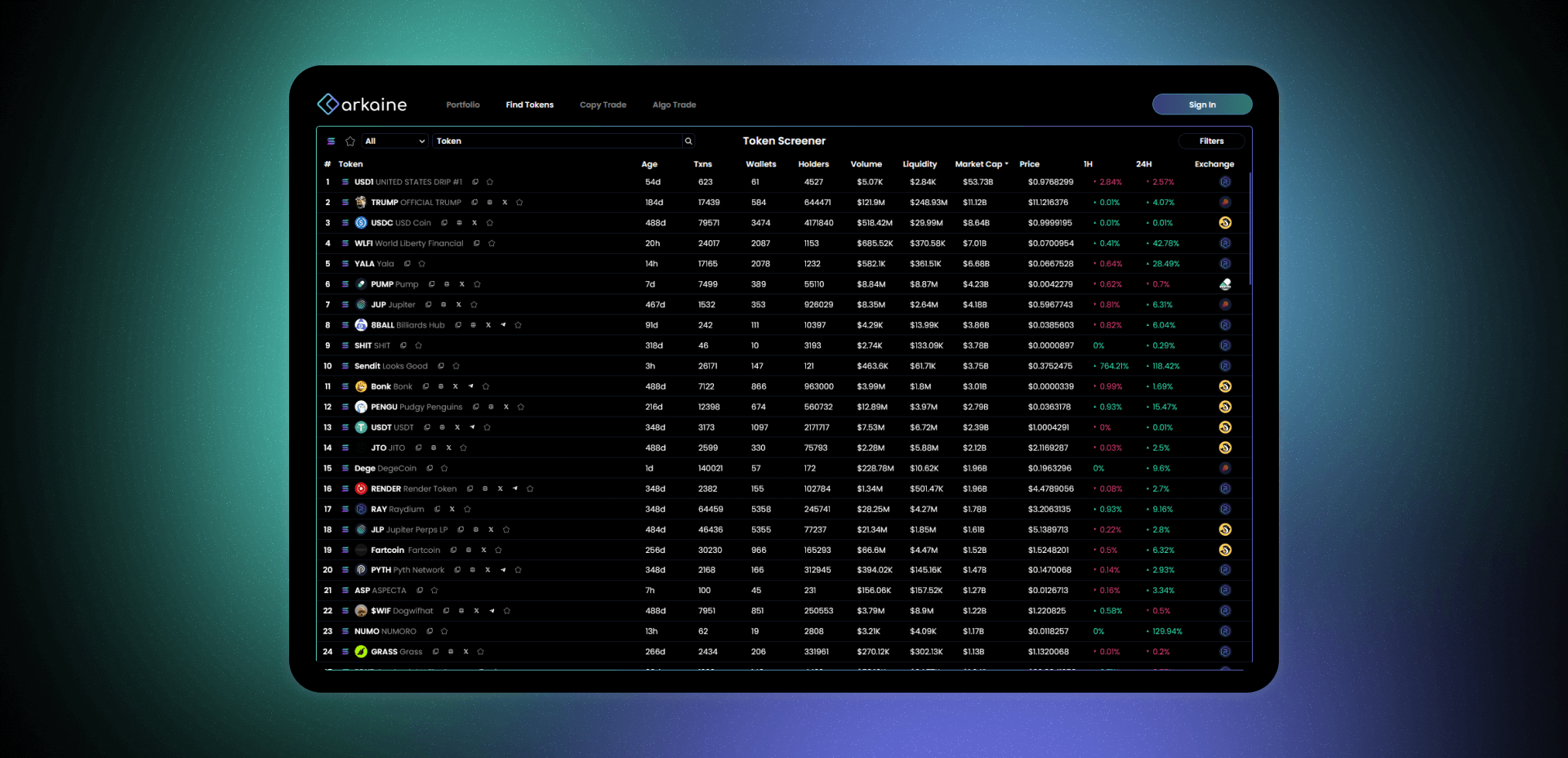
Task: Click into the Token search field
Action: pos(558,141)
